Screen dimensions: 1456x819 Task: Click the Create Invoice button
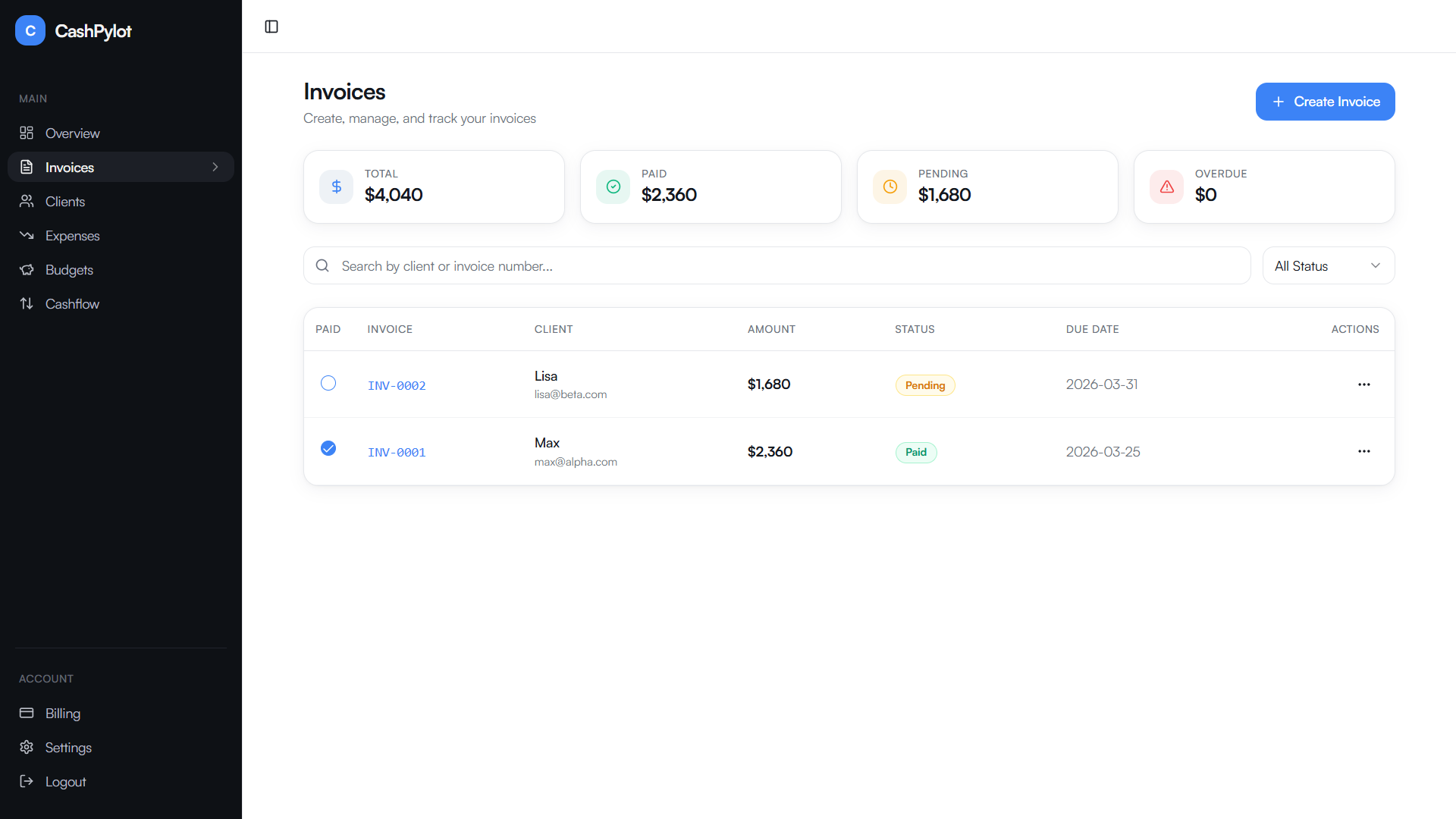point(1325,101)
